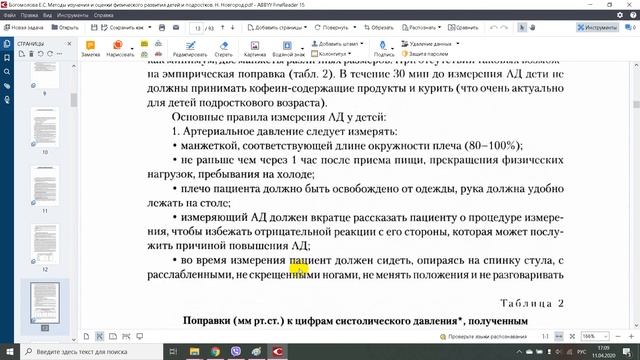
Task: Expand the Сохранить как dropdown arrow
Action: pyautogui.click(x=150, y=27)
